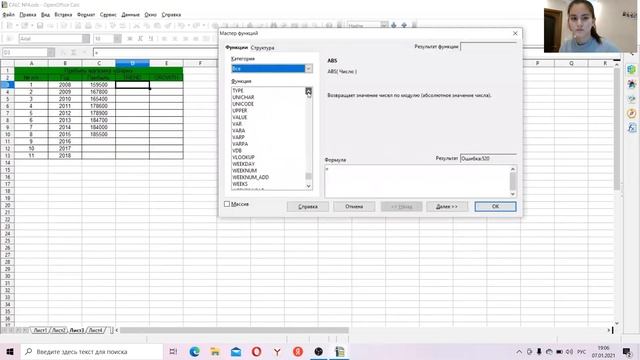640x360 pixels.
Task: Open the Mail app from the taskbar
Action: tap(236, 351)
